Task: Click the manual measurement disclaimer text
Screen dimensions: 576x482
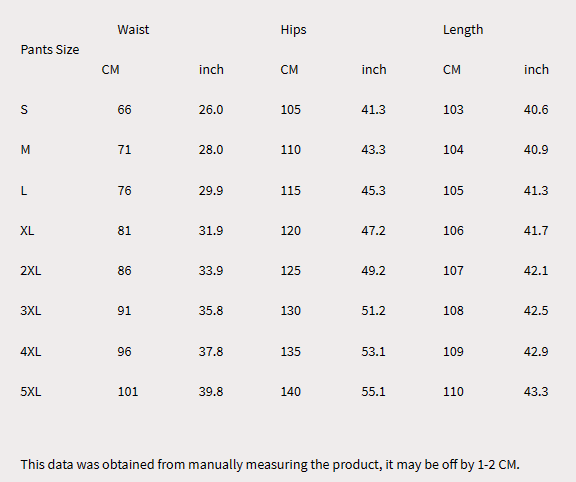Action: (270, 464)
